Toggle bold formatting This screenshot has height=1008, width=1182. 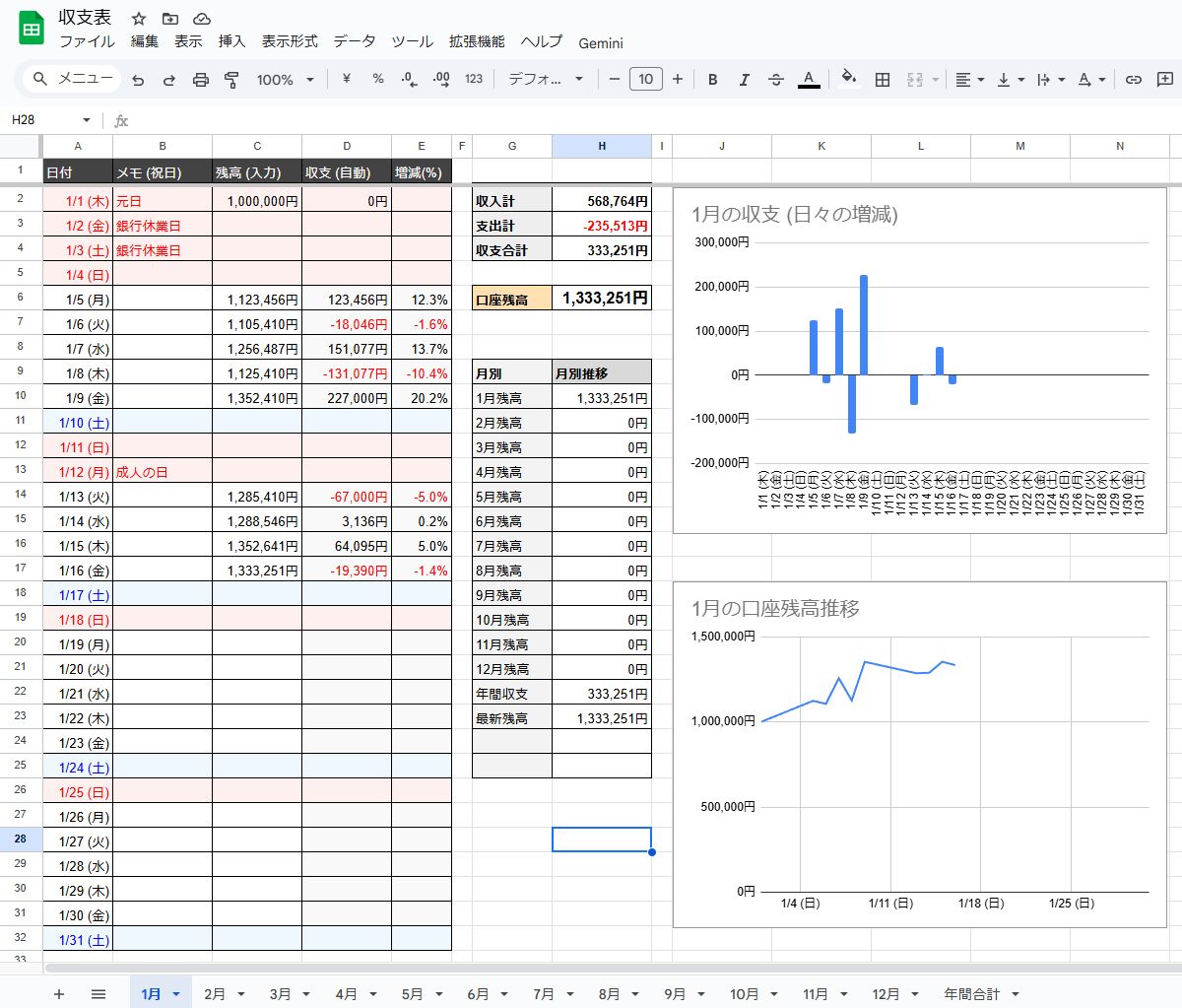pos(713,80)
